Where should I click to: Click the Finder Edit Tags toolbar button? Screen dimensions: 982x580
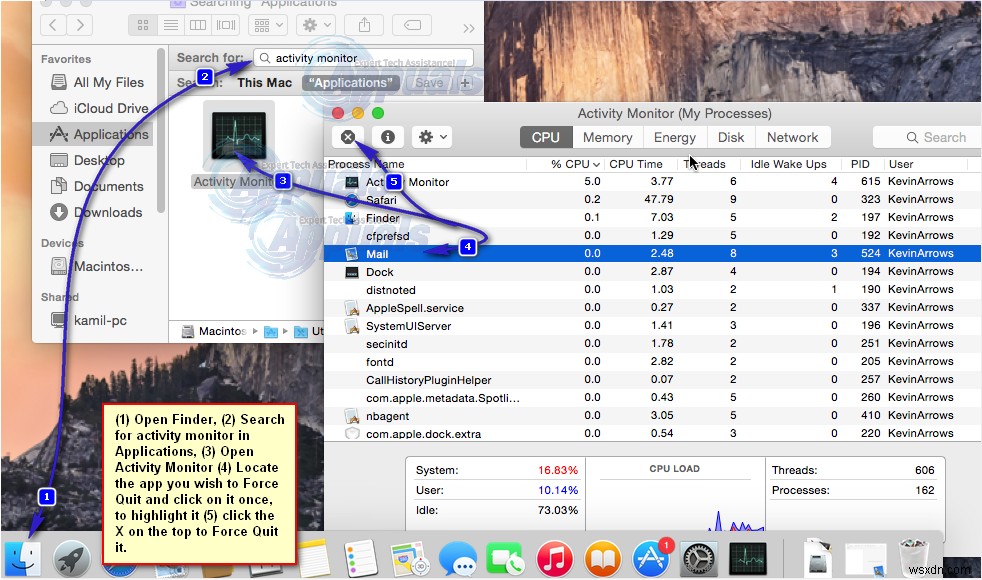pos(412,25)
